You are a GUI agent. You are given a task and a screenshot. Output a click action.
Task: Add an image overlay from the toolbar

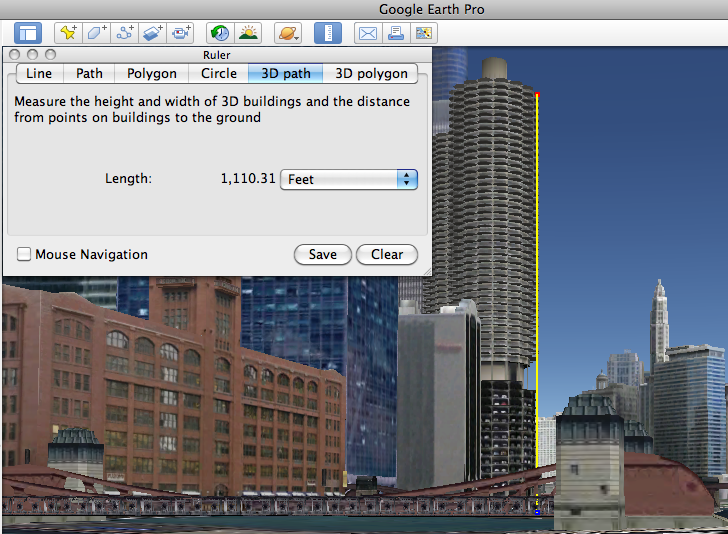(152, 33)
